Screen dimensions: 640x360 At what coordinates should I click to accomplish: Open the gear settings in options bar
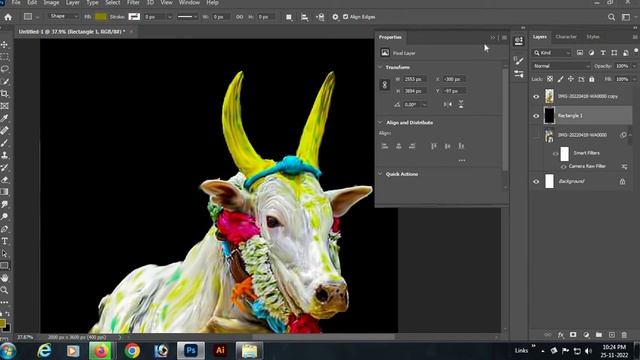tap(335, 17)
